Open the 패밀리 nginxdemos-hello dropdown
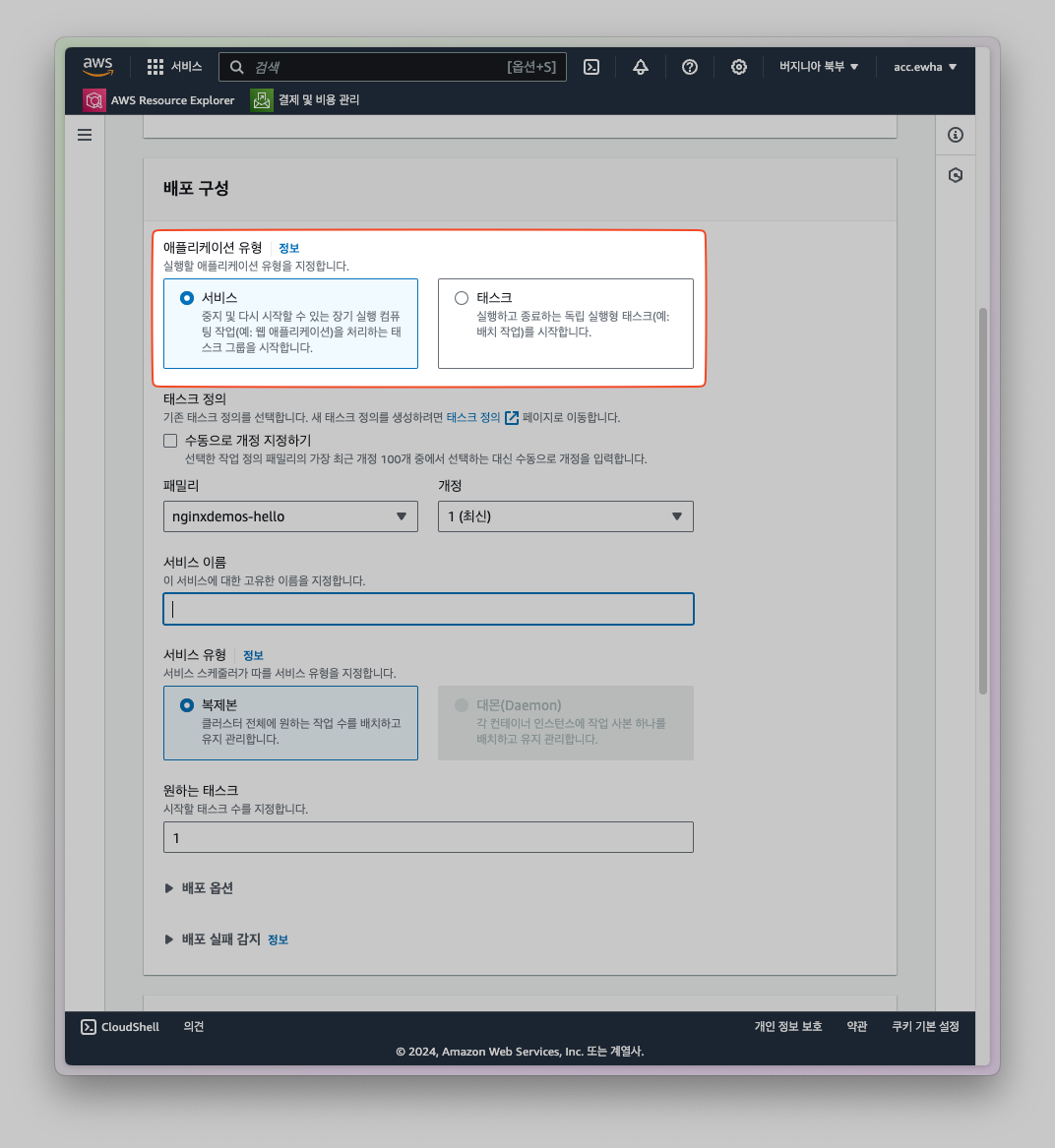The height and width of the screenshot is (1148, 1055). 290,516
